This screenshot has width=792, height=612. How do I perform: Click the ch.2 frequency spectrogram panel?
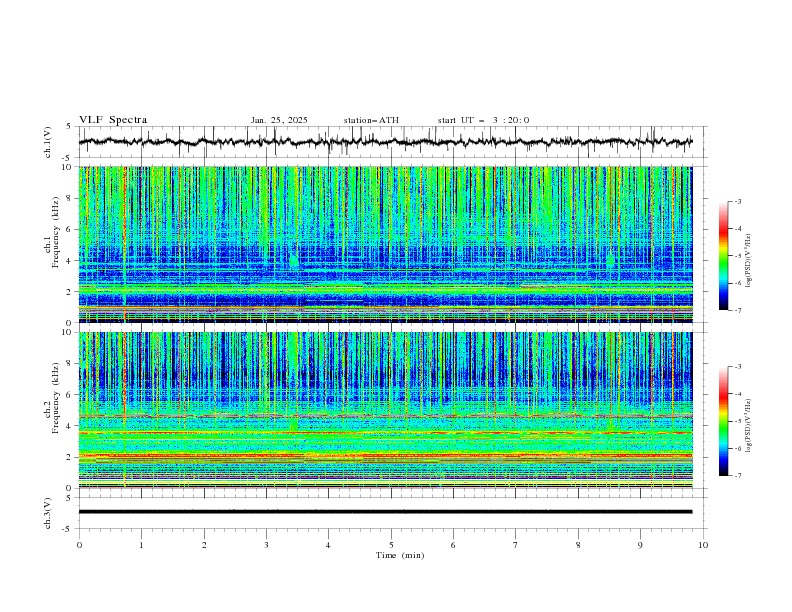click(x=385, y=410)
